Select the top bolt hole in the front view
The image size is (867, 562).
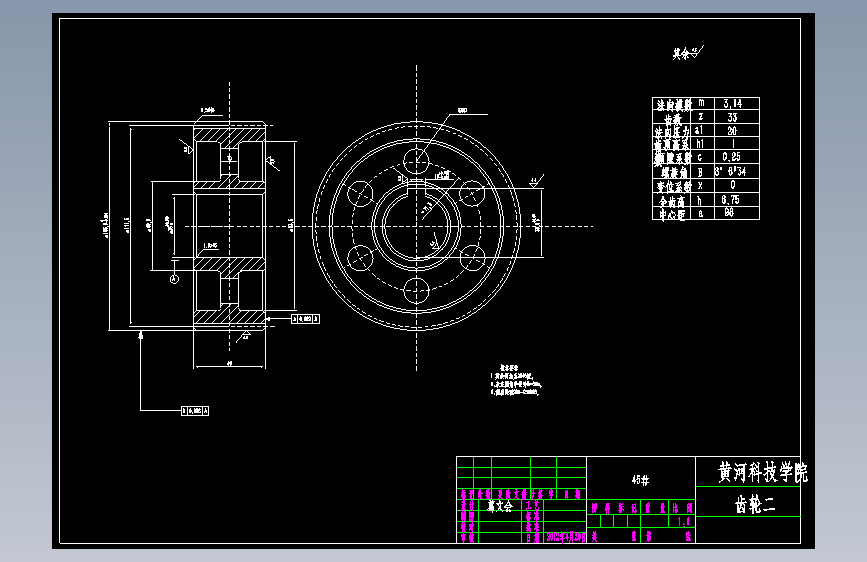416,162
